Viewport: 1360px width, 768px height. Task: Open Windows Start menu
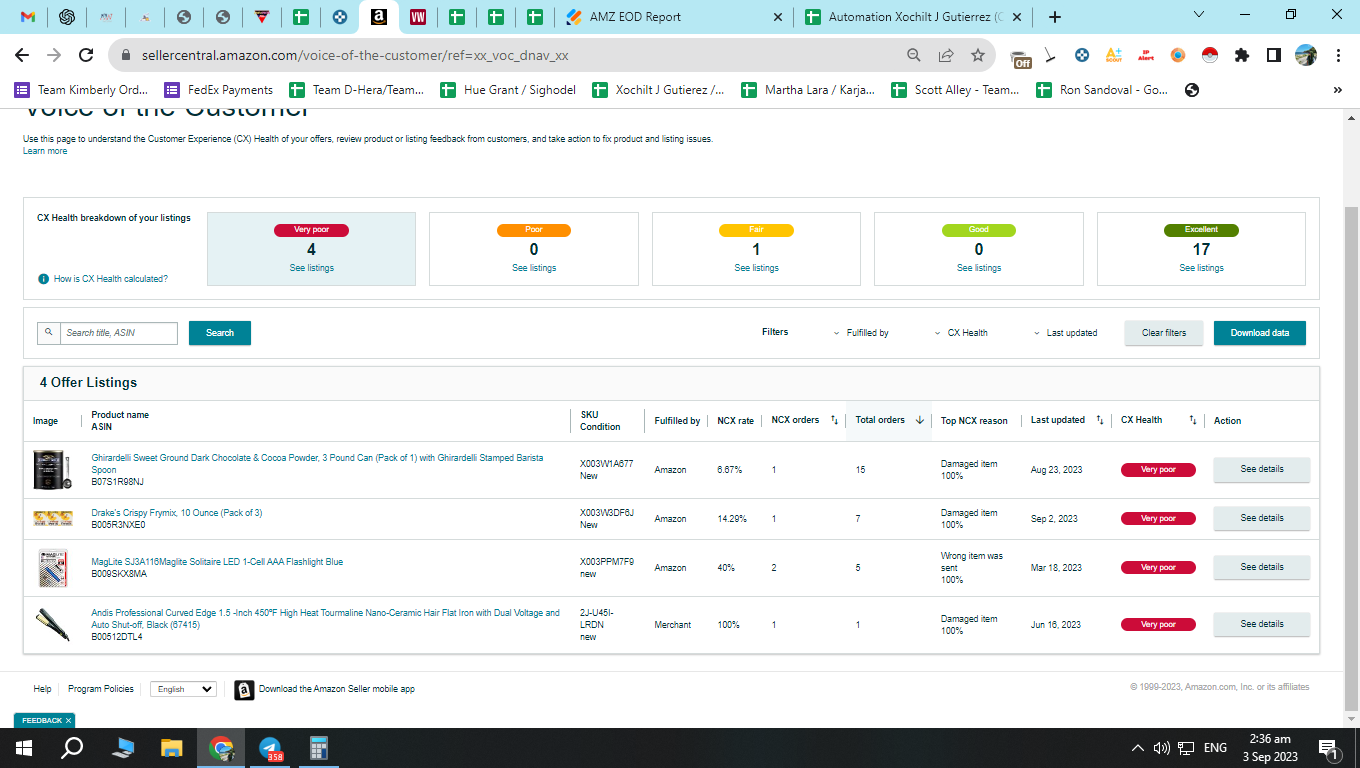pyautogui.click(x=24, y=747)
